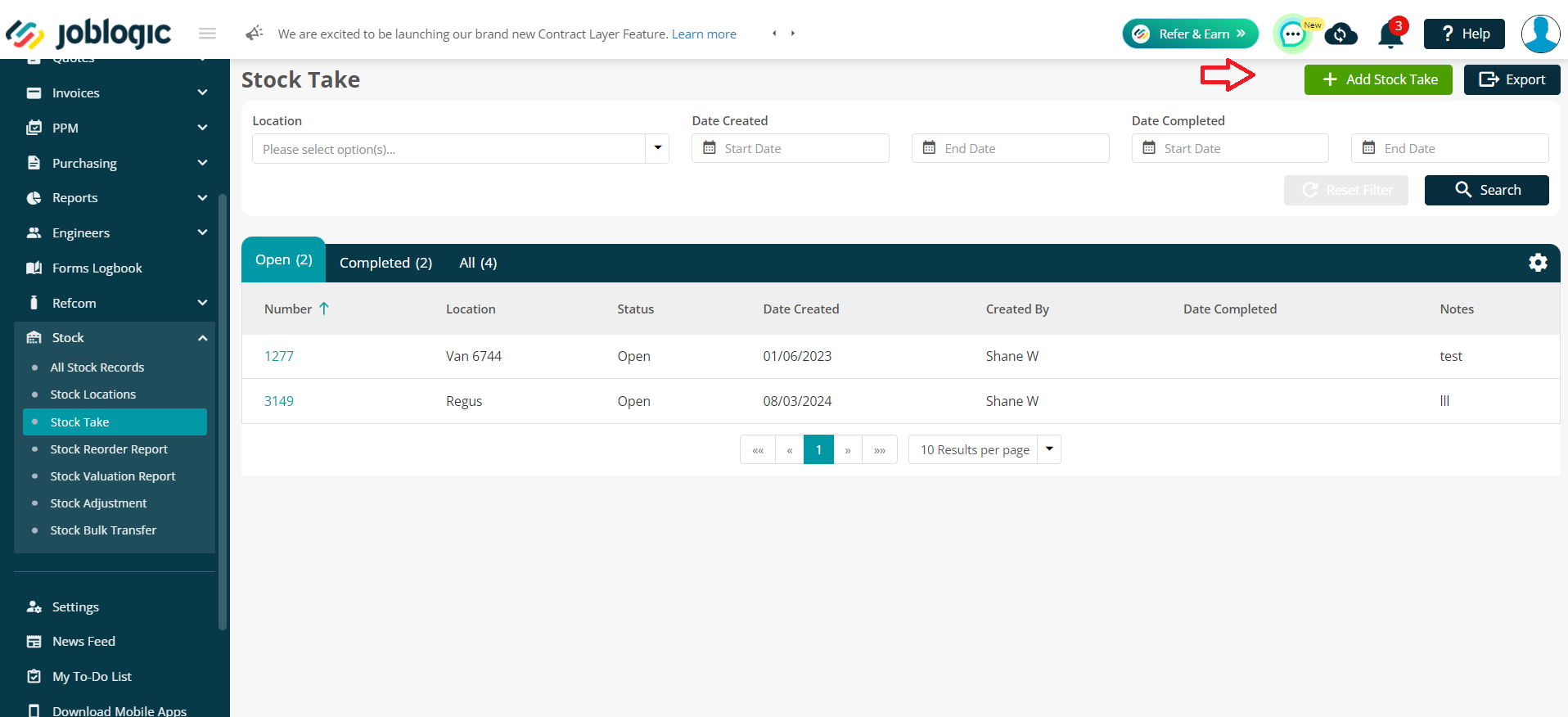The width and height of the screenshot is (1568, 717).
Task: Click the cloud sync icon
Action: tap(1340, 34)
